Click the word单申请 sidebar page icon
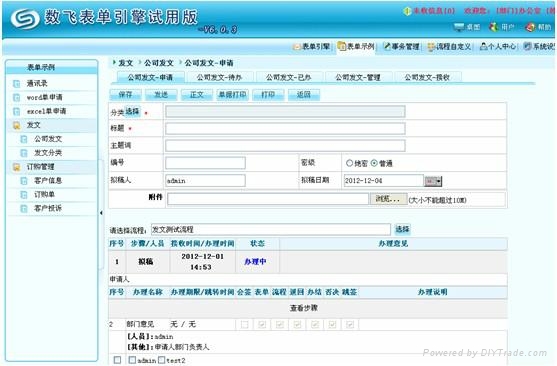Screen dimensions: 557x366 pyautogui.click(x=16, y=98)
